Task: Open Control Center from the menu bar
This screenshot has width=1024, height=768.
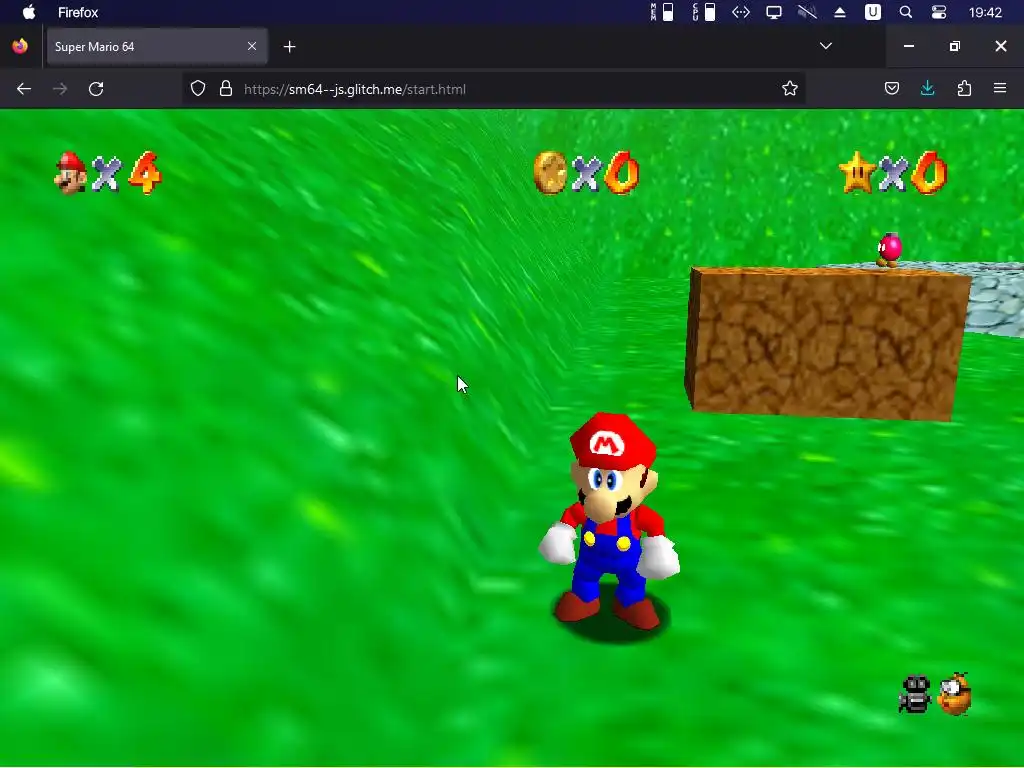Action: tap(938, 12)
